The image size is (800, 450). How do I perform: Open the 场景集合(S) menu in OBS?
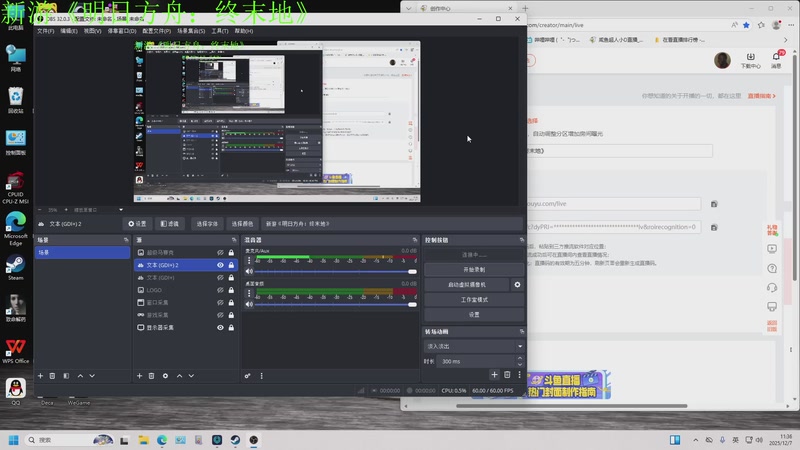[191, 31]
